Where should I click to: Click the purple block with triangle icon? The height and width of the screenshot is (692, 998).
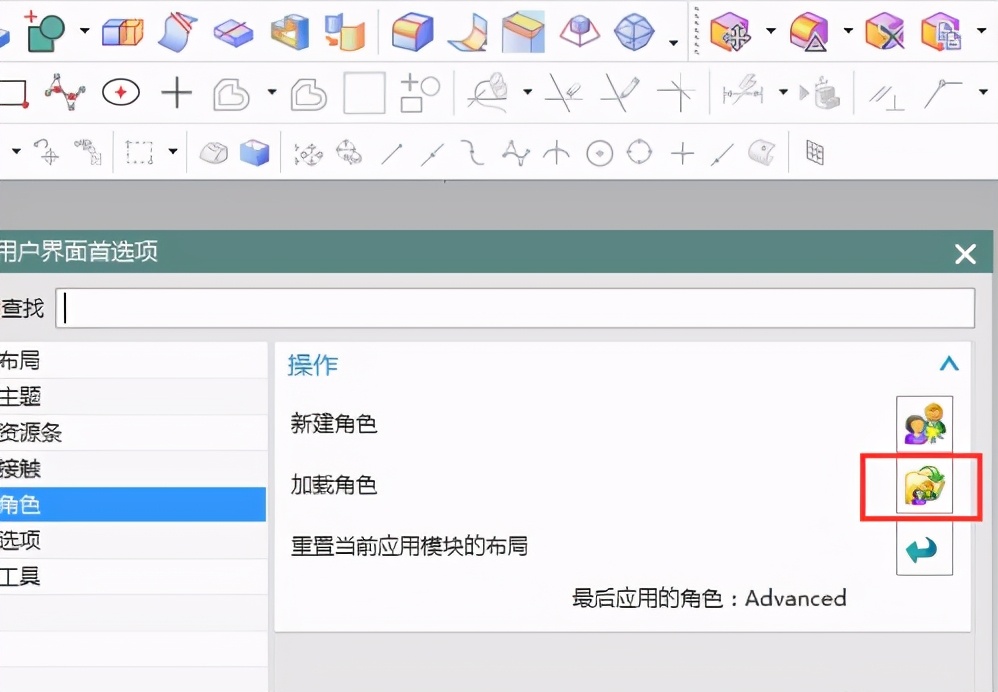tap(809, 32)
